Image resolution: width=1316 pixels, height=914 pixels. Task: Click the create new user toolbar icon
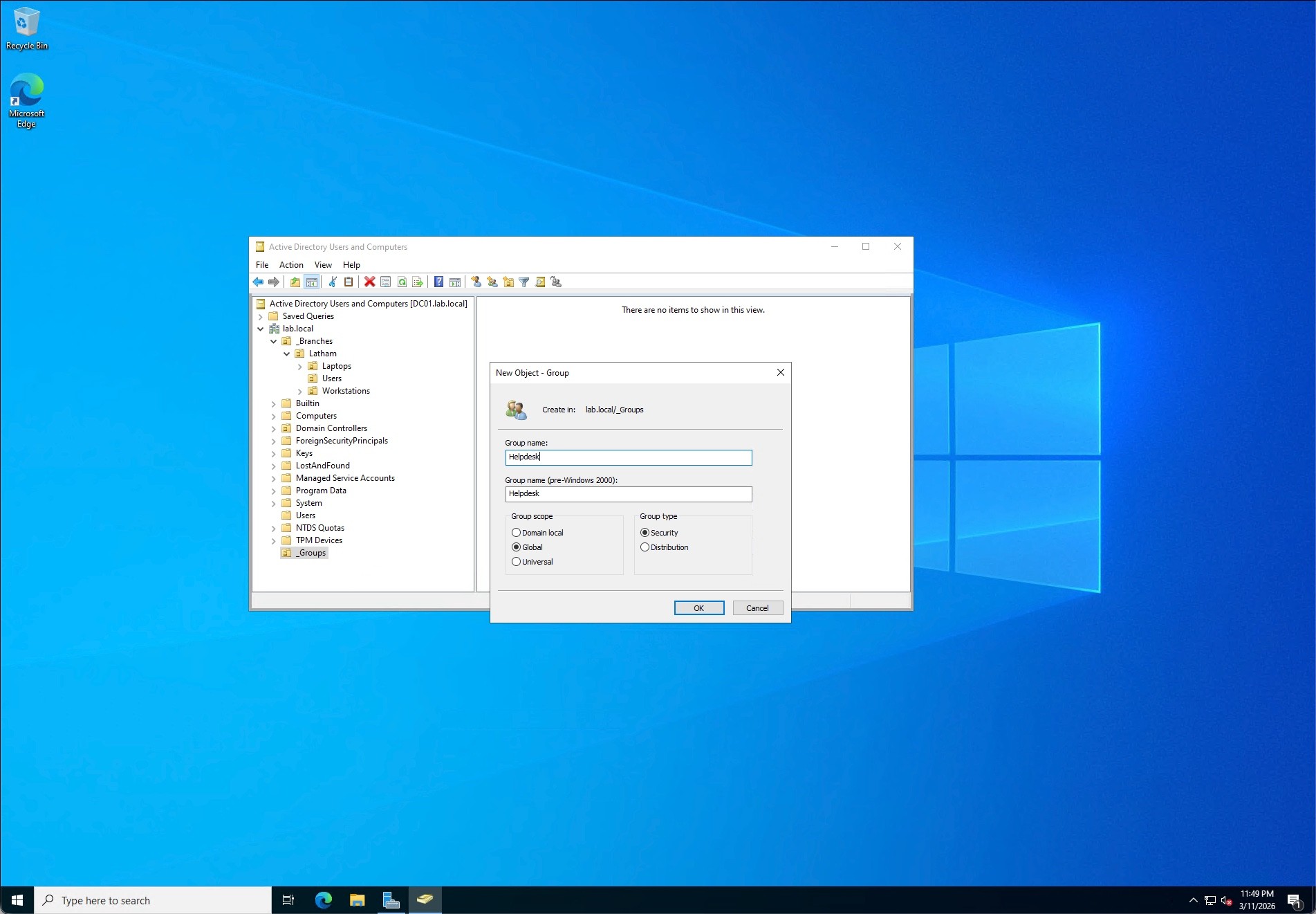(476, 282)
